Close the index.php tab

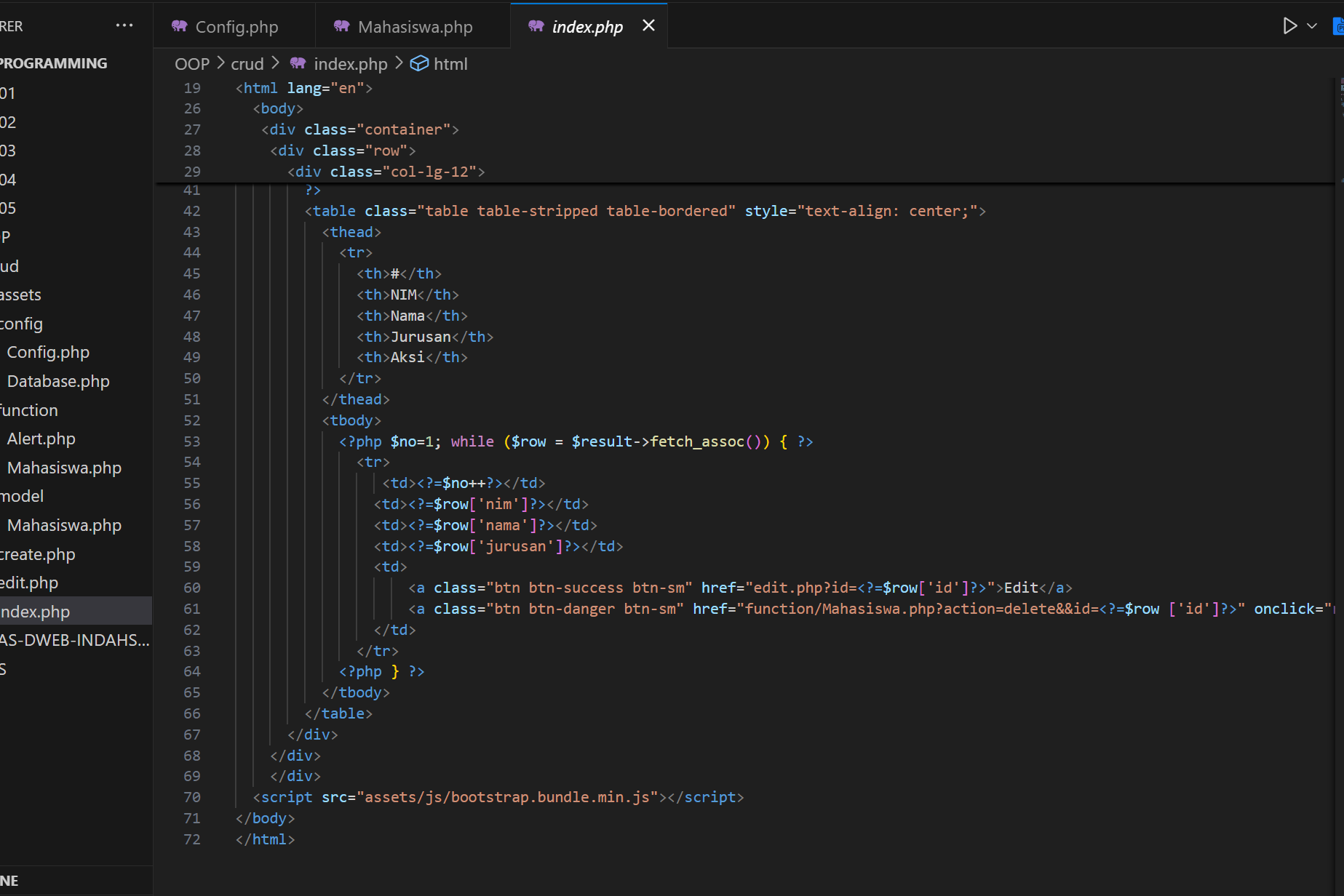[x=648, y=25]
